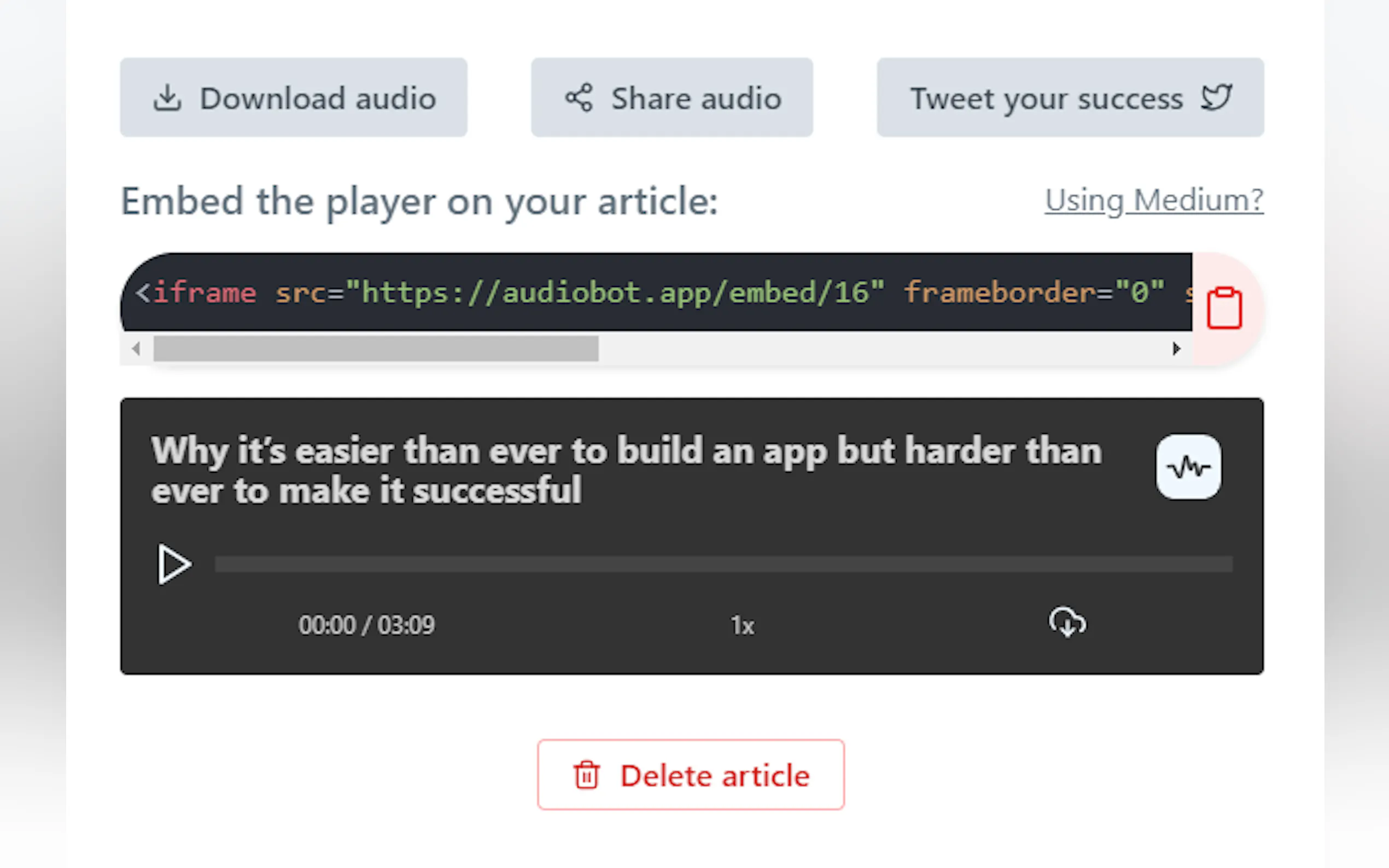1389x868 pixels.
Task: Click the Twitter bird icon
Action: pos(1216,98)
